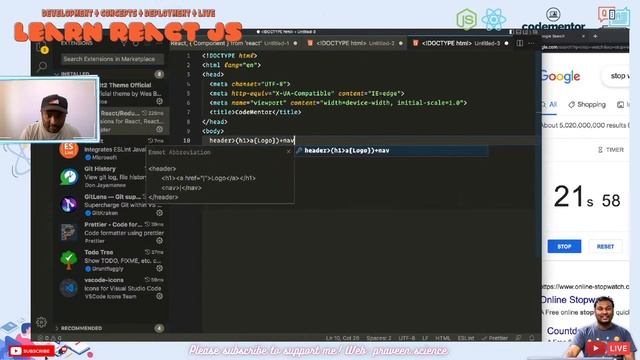This screenshot has height=360, width=640.
Task: Click the timer hourglass icon in Google
Action: coord(600,150)
